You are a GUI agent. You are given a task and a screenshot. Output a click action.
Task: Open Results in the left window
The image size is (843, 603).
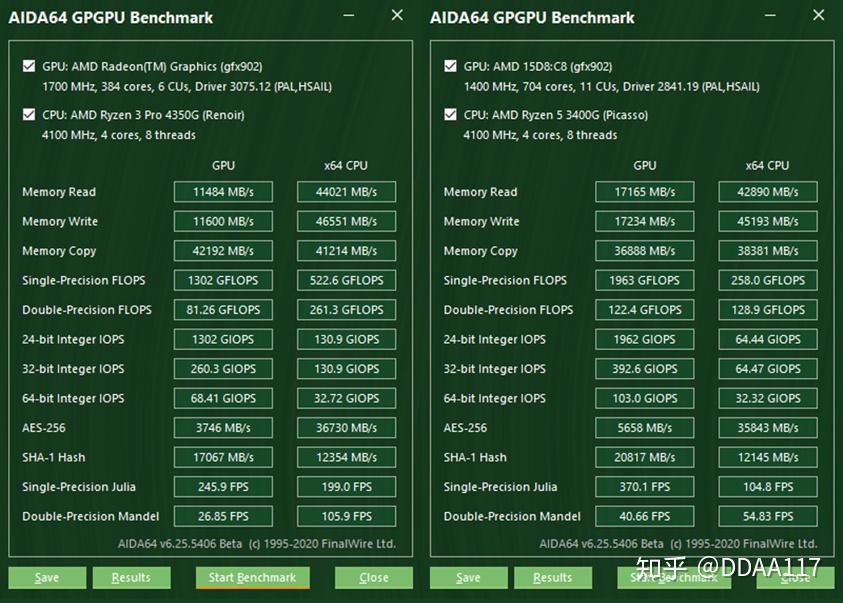[x=131, y=577]
